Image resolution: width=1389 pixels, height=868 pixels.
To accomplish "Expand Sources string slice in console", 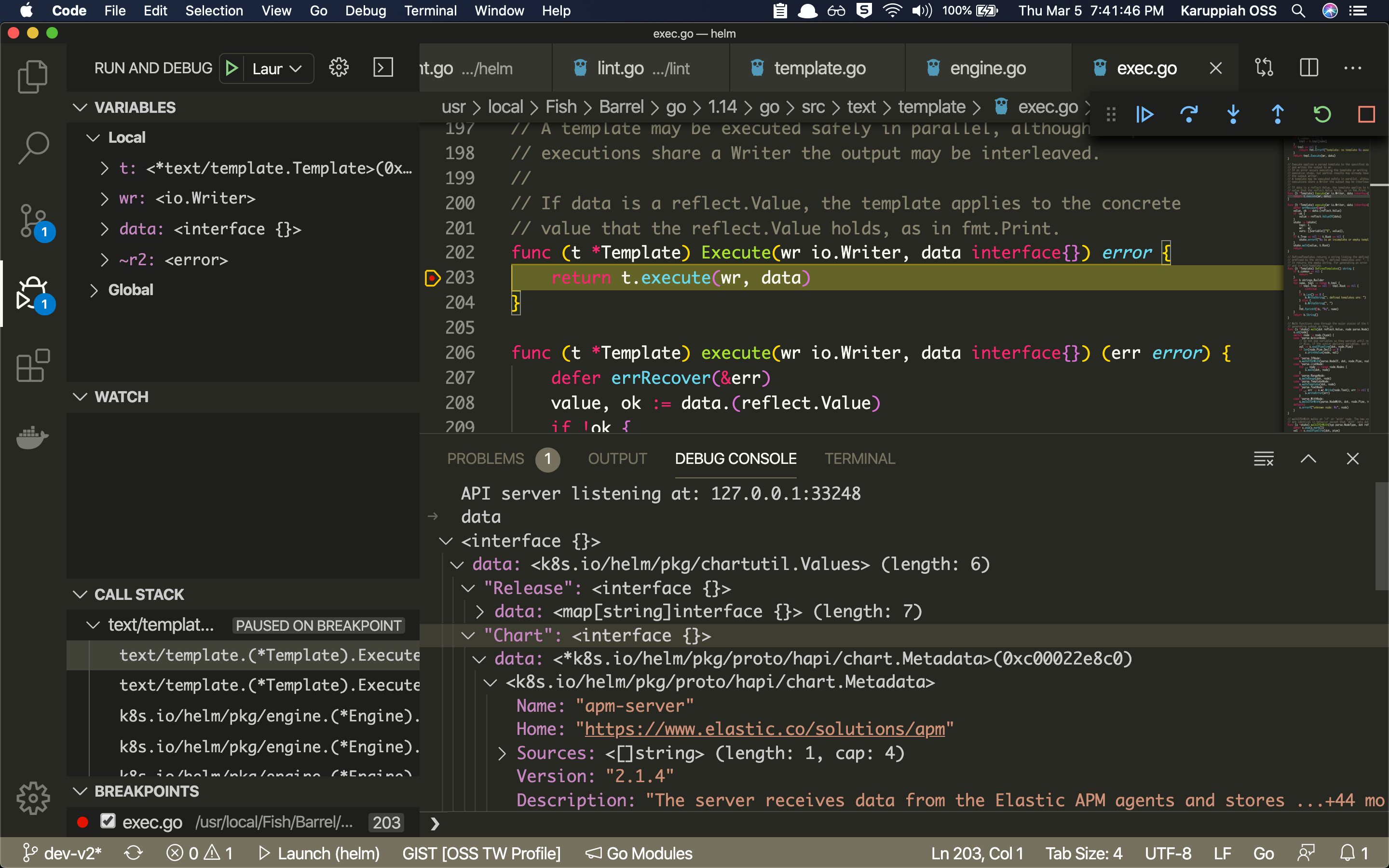I will click(502, 753).
